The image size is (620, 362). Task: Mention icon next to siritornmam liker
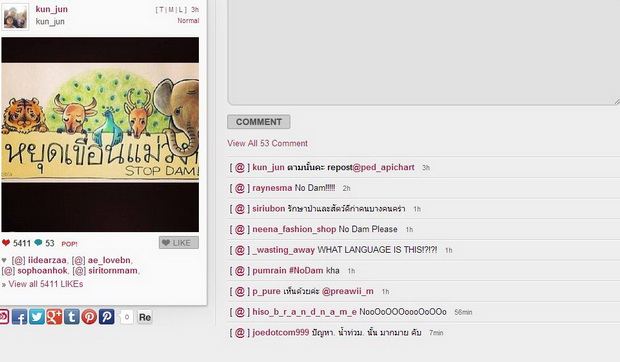coord(79,271)
